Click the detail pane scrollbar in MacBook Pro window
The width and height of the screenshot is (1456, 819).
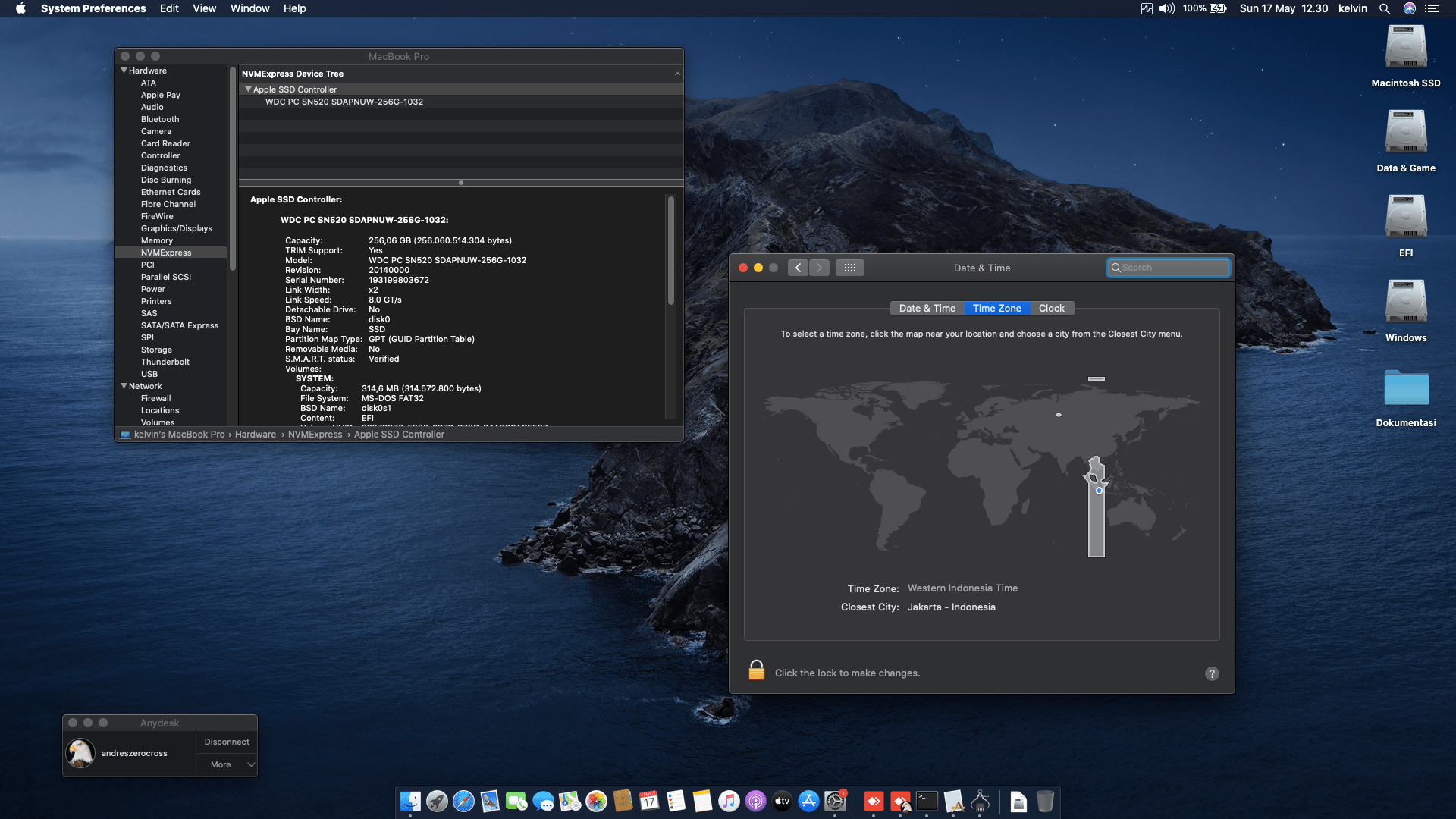click(670, 250)
